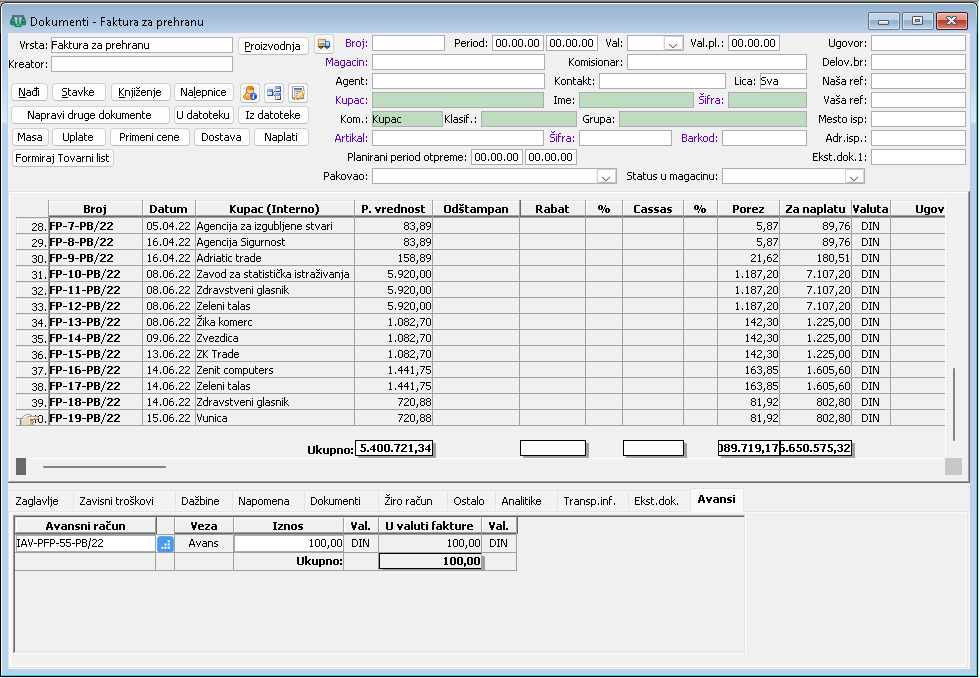980x678 pixels.
Task: Click the vertical scrollbar of the invoice list
Action: (x=954, y=405)
